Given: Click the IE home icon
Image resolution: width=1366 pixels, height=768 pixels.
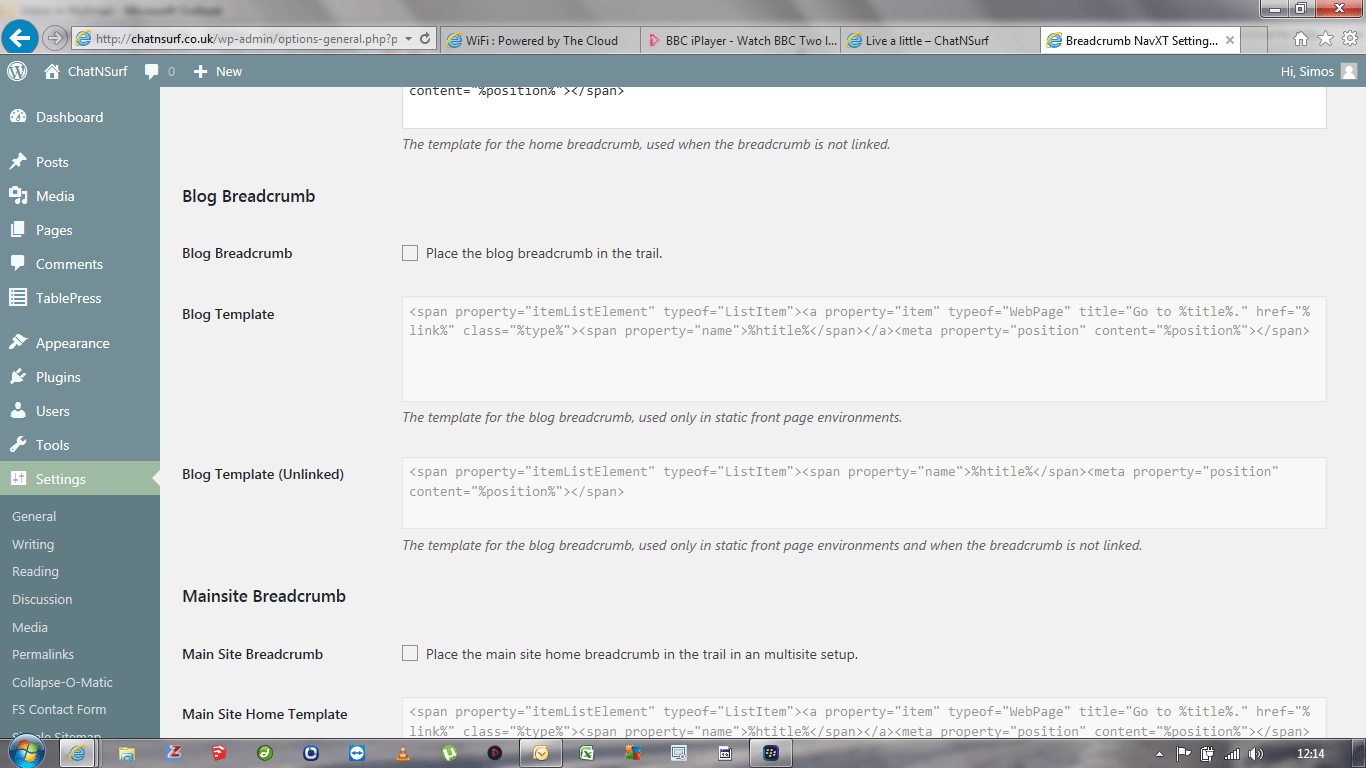Looking at the screenshot, I should (x=1301, y=39).
